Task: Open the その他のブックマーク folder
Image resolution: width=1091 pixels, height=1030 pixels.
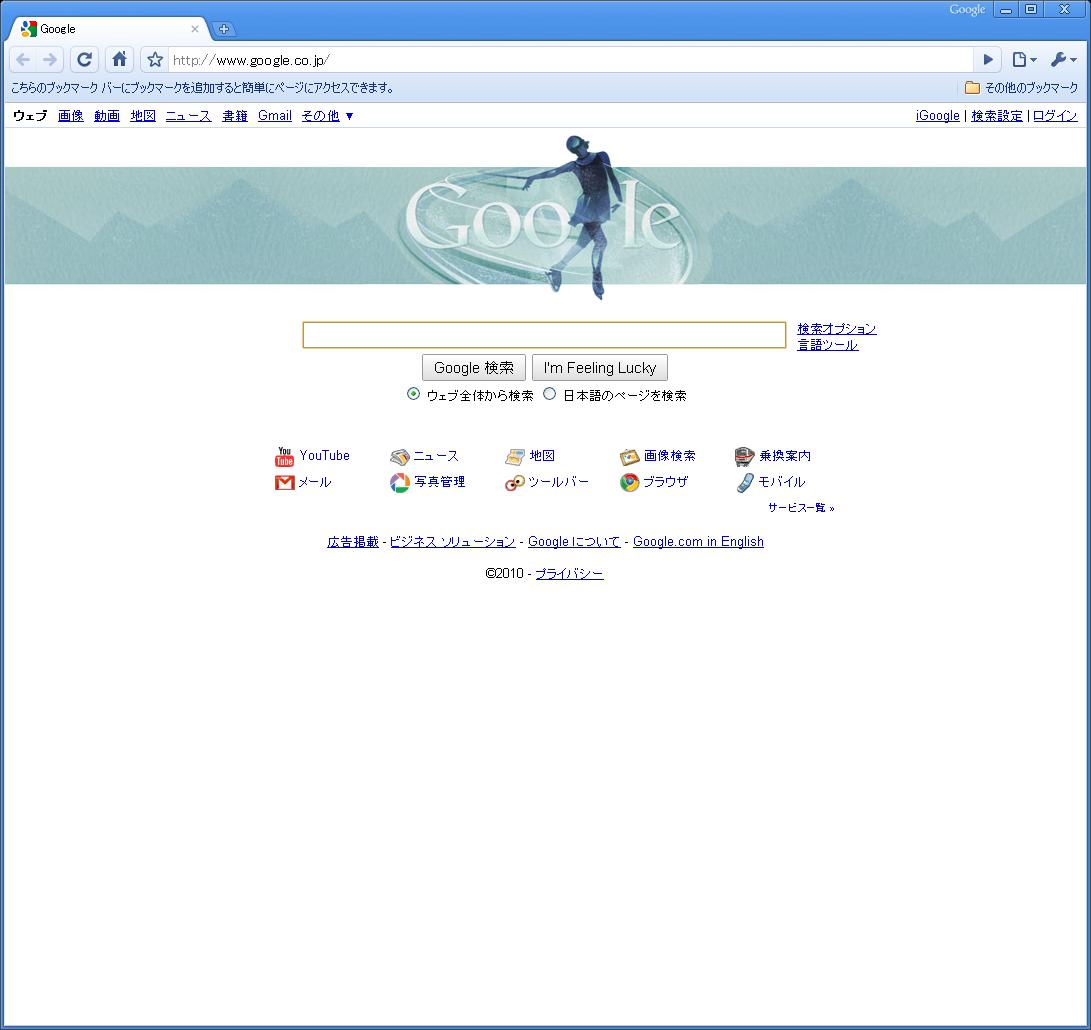Action: coord(1021,88)
